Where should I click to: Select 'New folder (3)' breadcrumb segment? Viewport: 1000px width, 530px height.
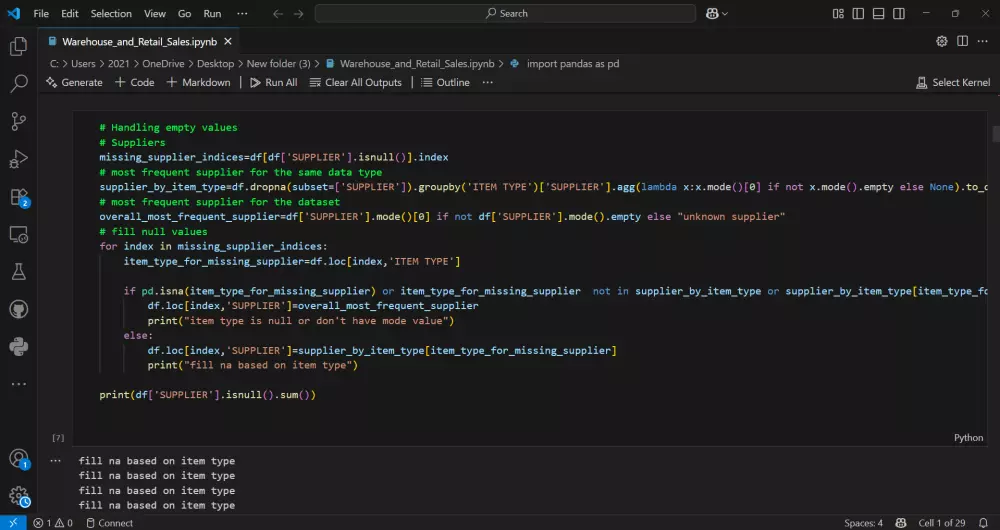(x=279, y=64)
